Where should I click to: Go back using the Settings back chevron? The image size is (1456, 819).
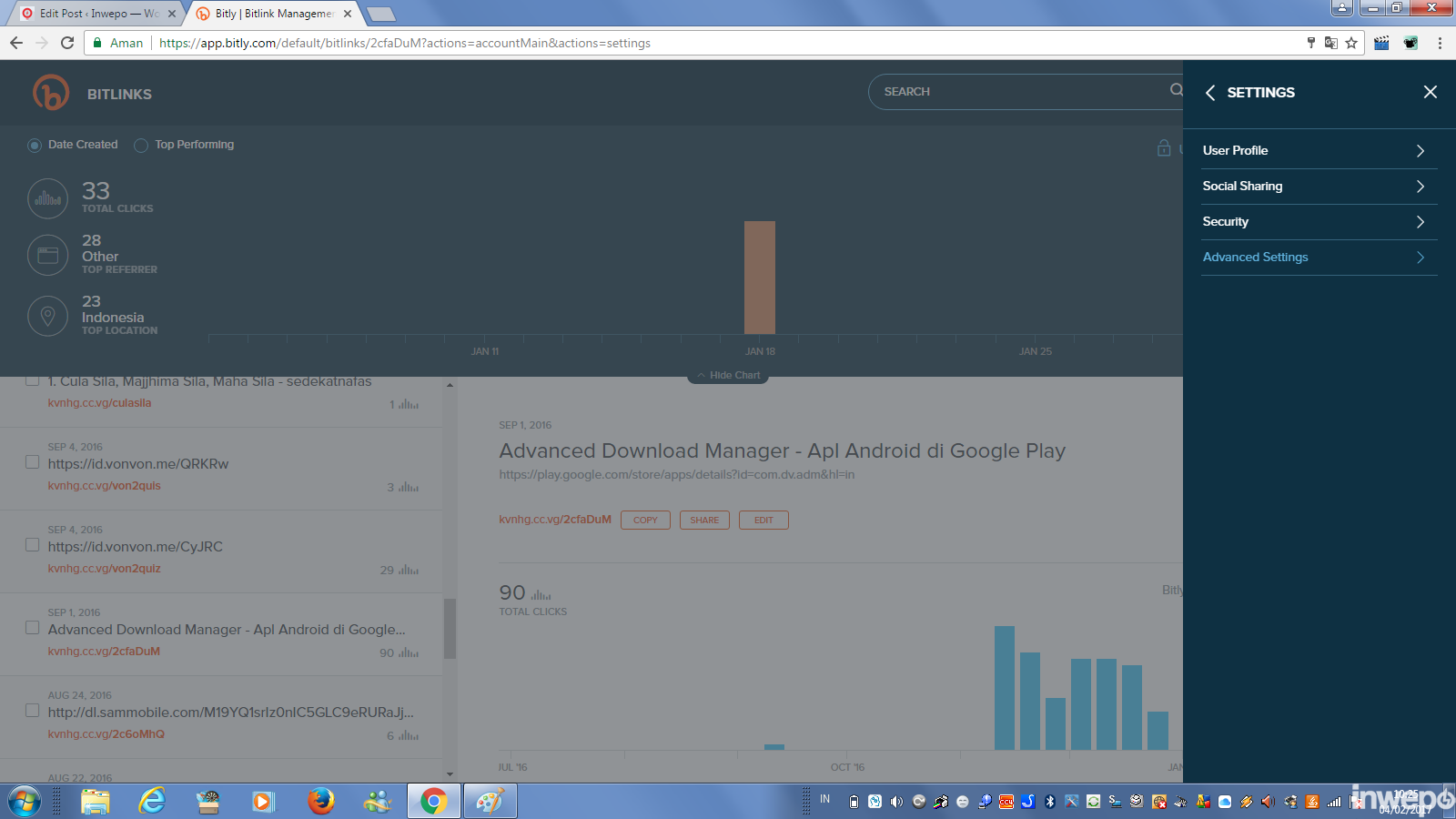[1210, 93]
